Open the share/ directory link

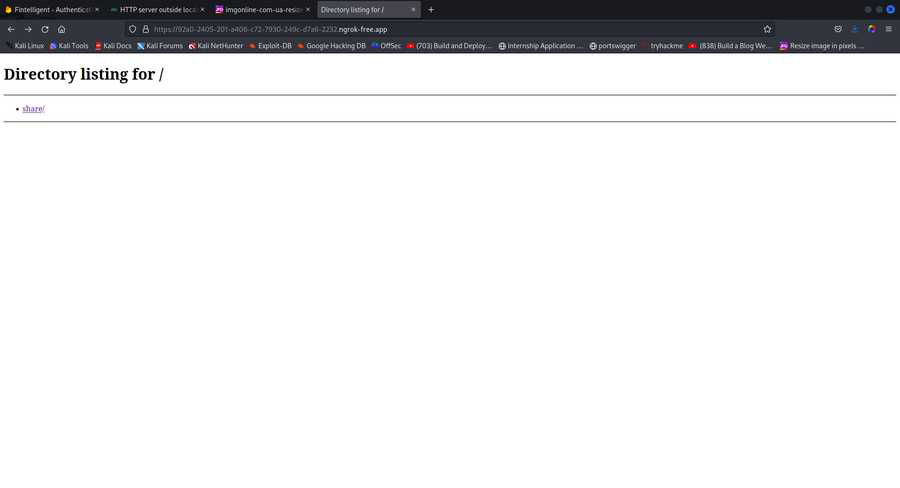pyautogui.click(x=33, y=109)
